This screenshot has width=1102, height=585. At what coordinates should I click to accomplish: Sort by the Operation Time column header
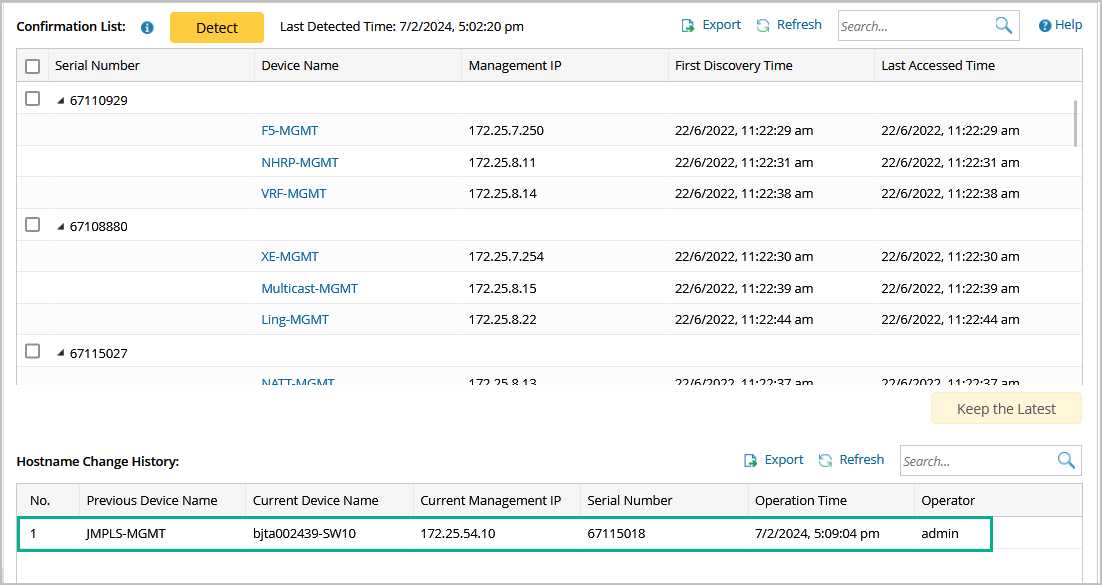[x=801, y=500]
